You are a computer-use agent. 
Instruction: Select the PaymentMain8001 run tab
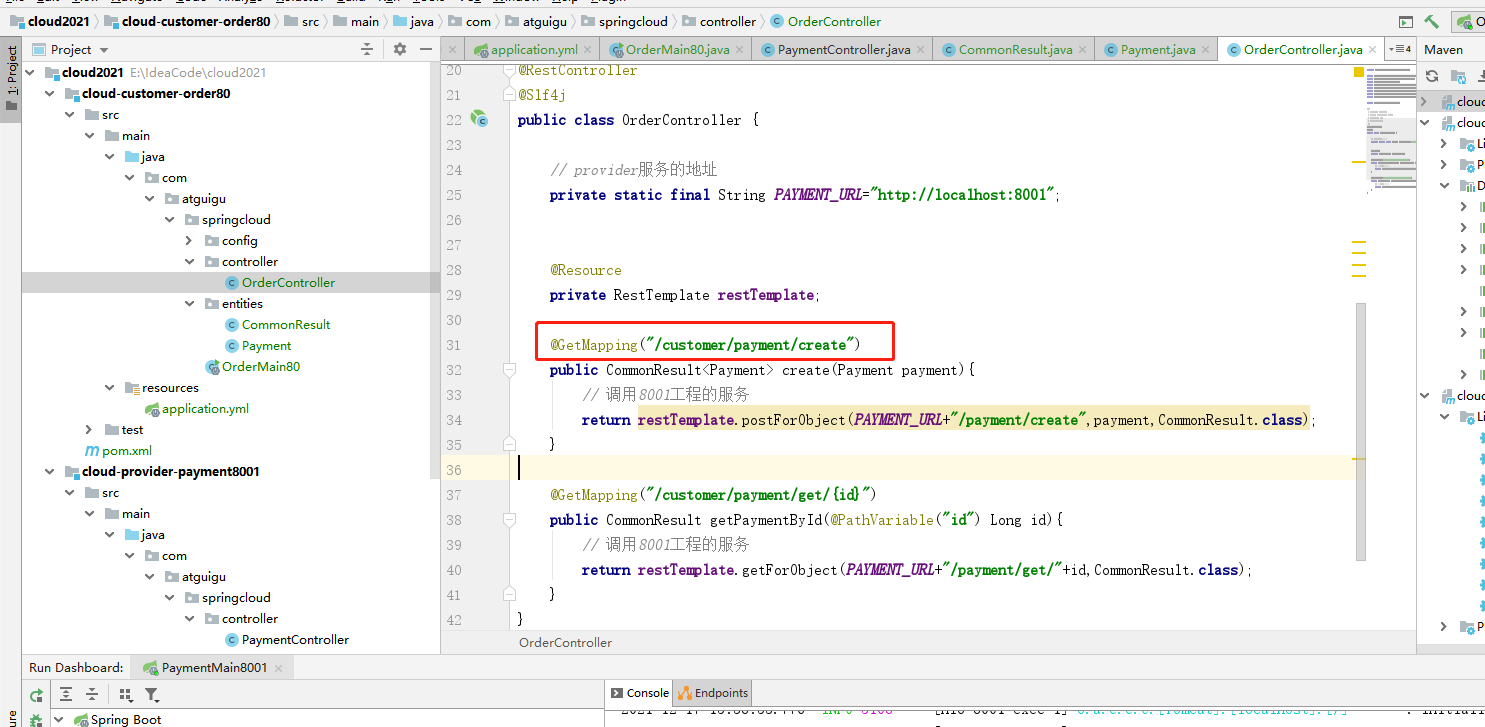point(213,668)
